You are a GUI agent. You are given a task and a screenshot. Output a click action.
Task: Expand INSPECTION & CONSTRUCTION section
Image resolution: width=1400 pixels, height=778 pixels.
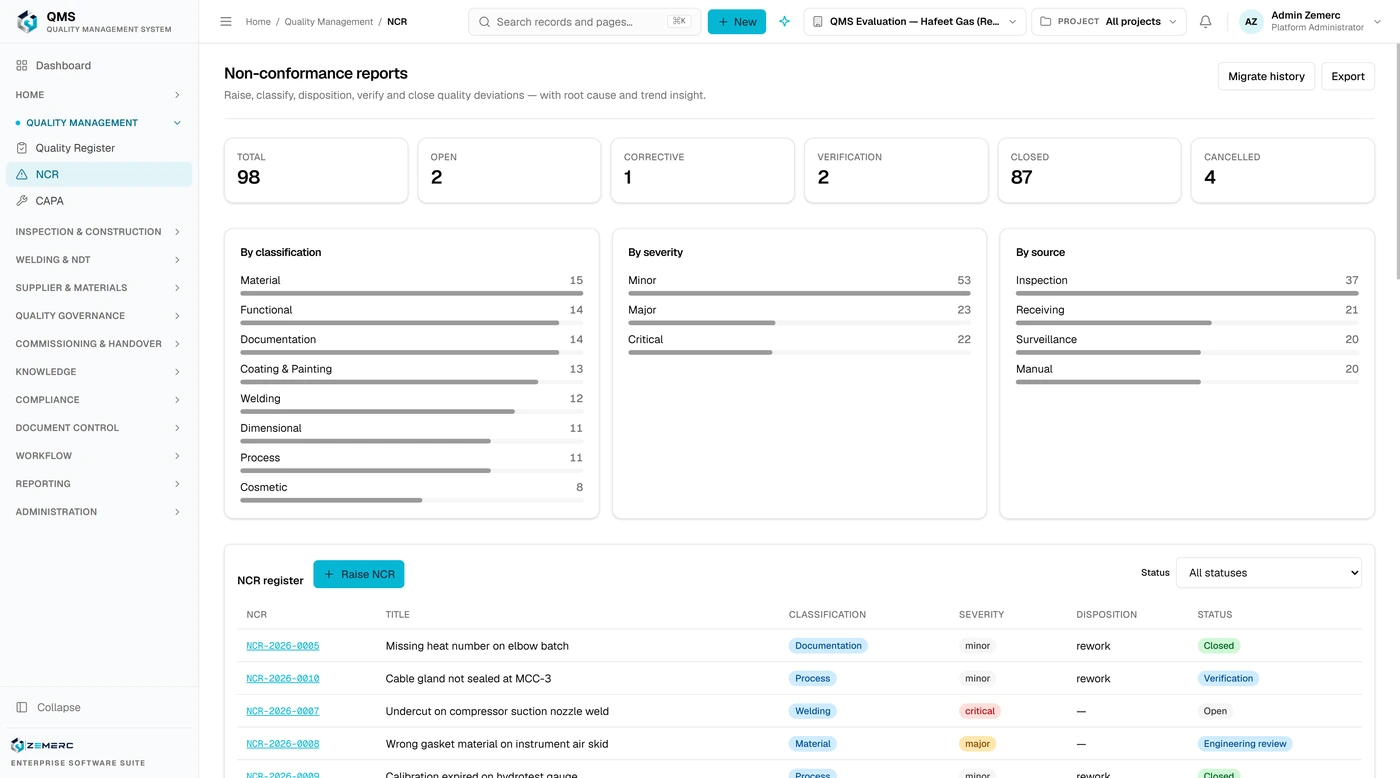98,232
